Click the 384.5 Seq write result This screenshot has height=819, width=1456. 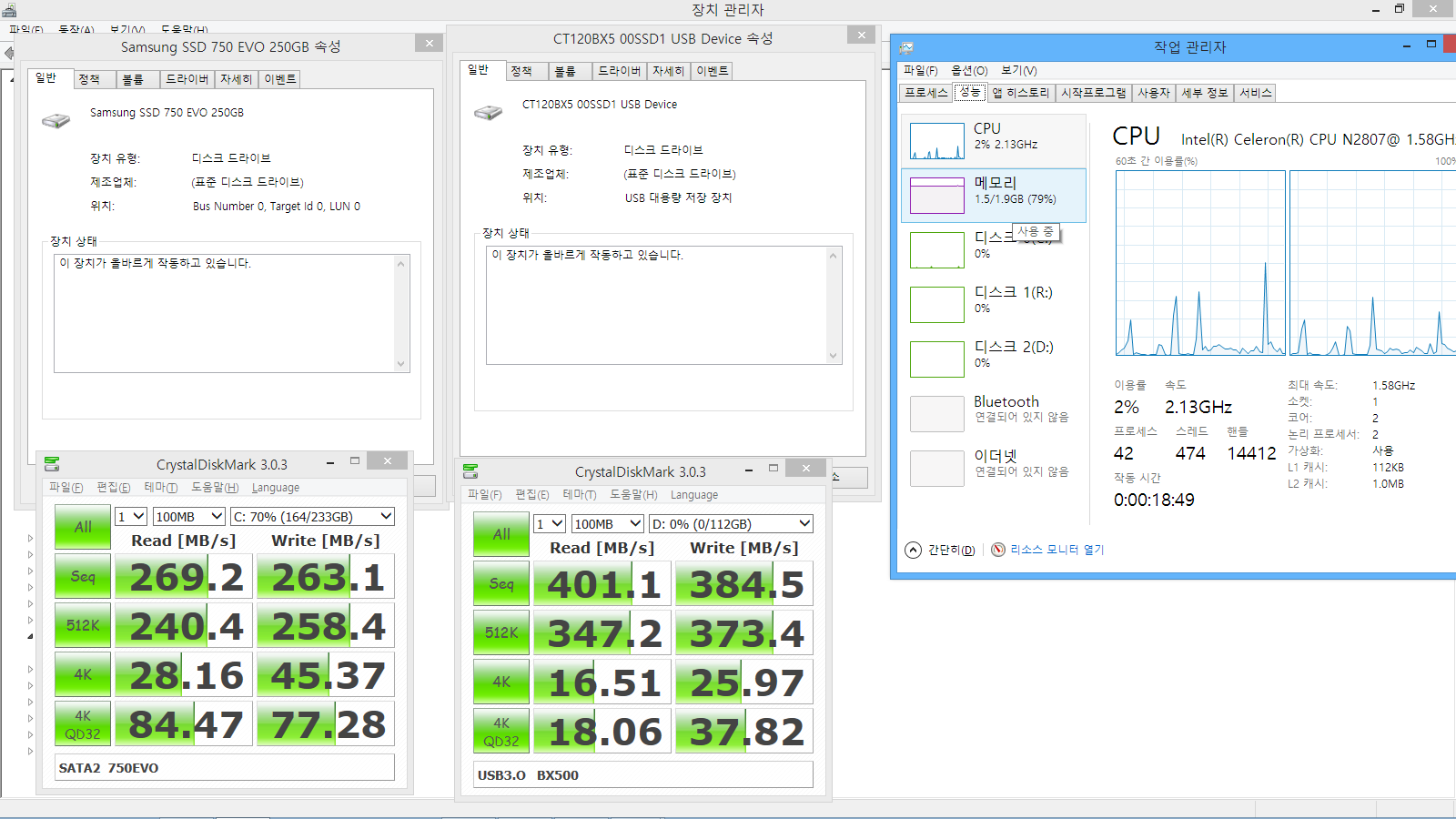[x=744, y=583]
